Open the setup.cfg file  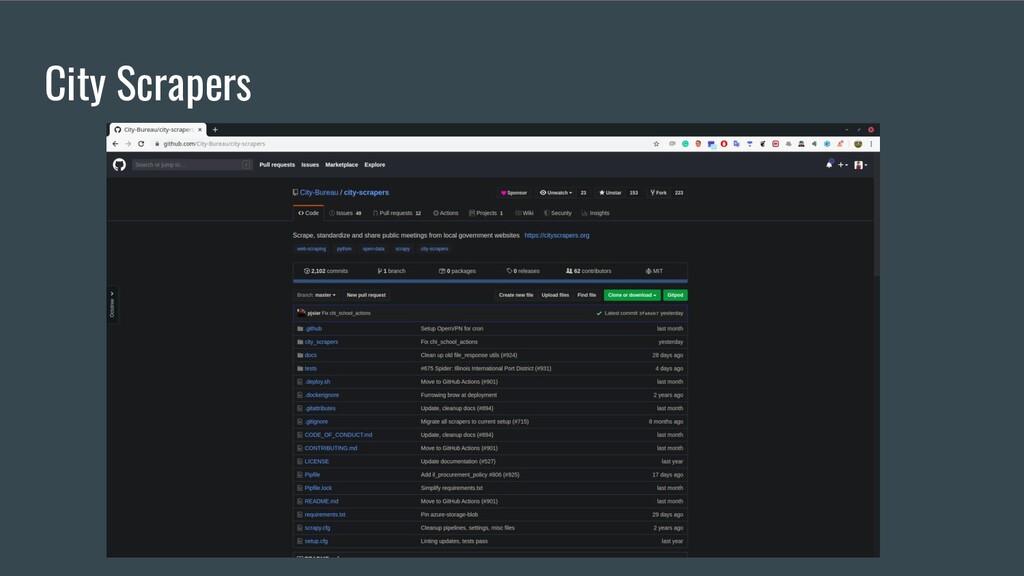pyautogui.click(x=316, y=541)
